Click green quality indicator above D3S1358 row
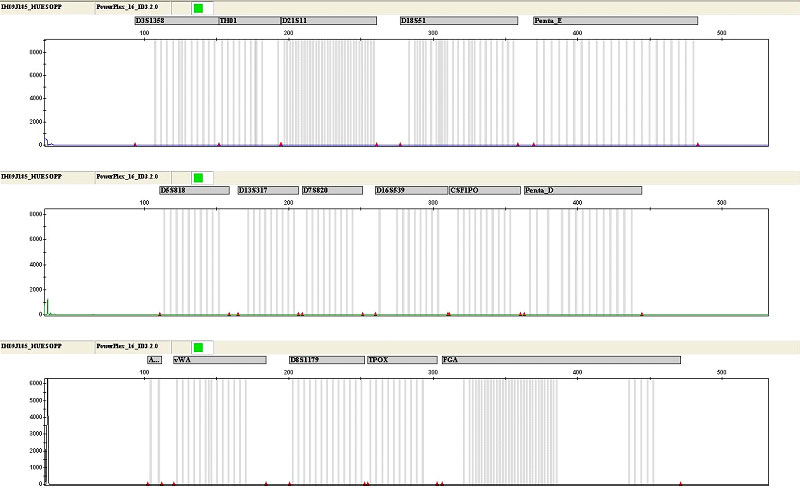Screen dimensions: 800x491 [198, 8]
